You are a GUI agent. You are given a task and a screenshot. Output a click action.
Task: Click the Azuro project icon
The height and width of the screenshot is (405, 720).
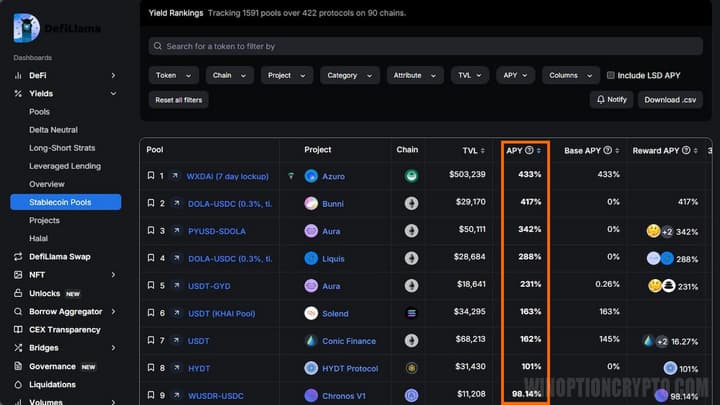(312, 176)
